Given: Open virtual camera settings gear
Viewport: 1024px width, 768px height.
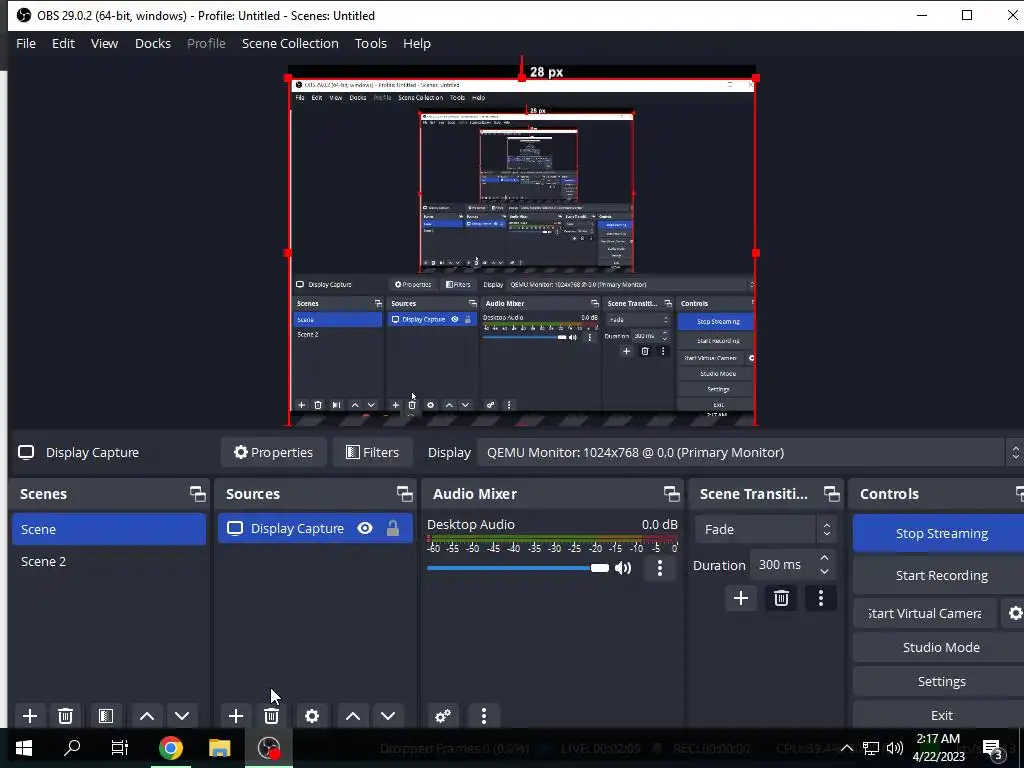Looking at the screenshot, I should click(1014, 613).
